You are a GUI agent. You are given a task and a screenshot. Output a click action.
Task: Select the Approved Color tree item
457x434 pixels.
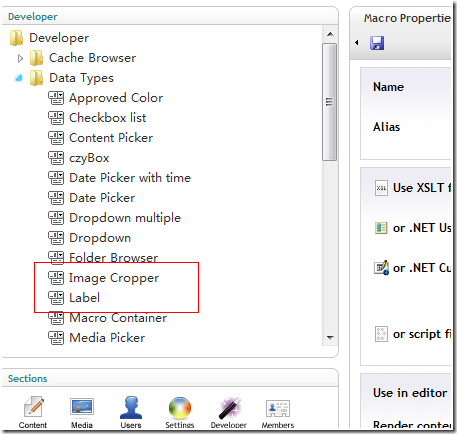coord(116,98)
